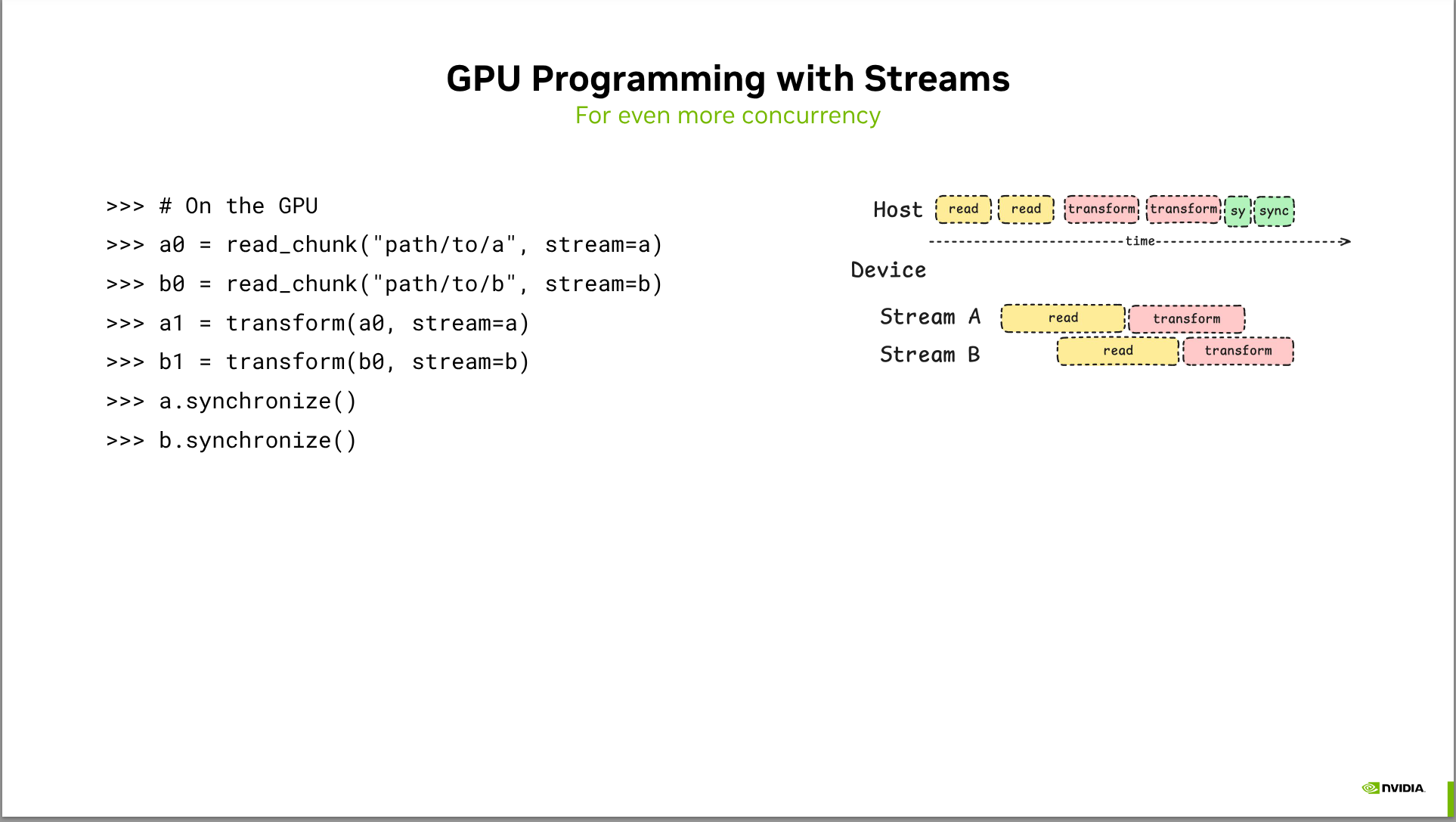Screen dimensions: 1456x822
Task: Click the second pink Host transform box
Action: 1183,209
